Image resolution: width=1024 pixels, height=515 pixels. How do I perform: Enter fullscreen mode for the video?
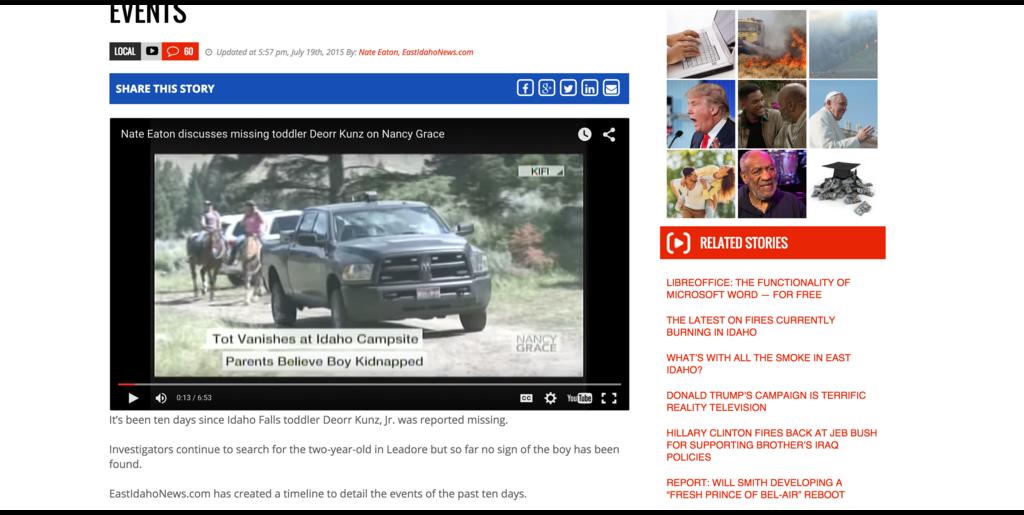[608, 398]
